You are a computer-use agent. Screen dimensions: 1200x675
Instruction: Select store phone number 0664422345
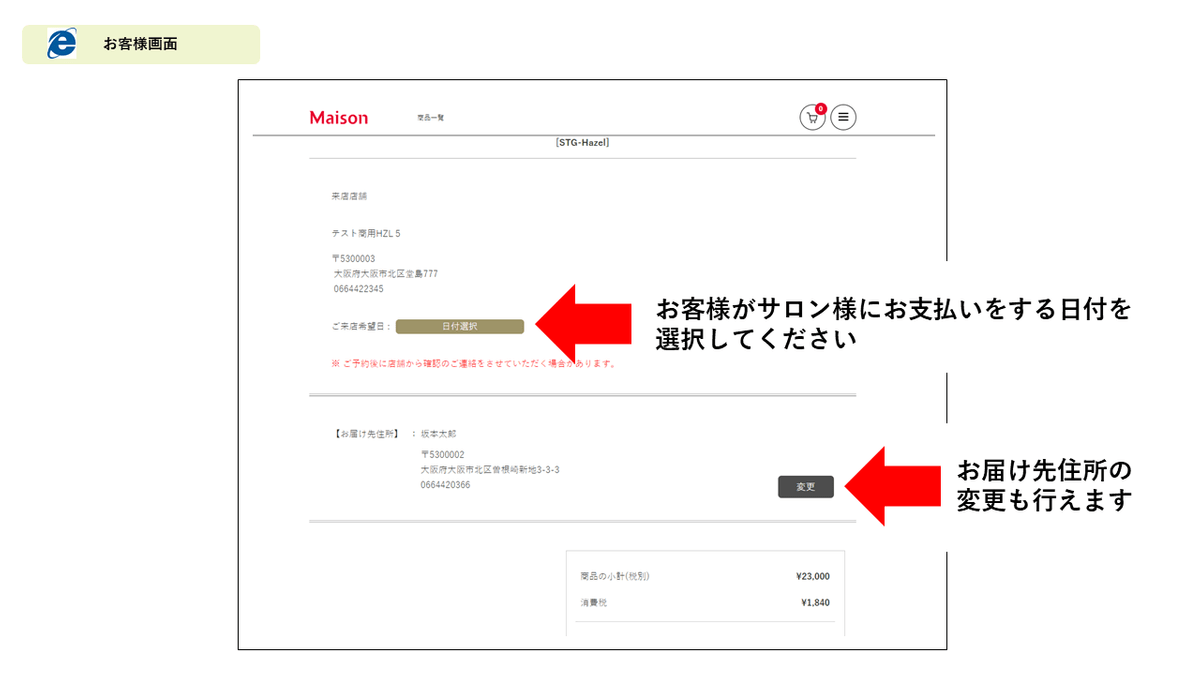(359, 288)
